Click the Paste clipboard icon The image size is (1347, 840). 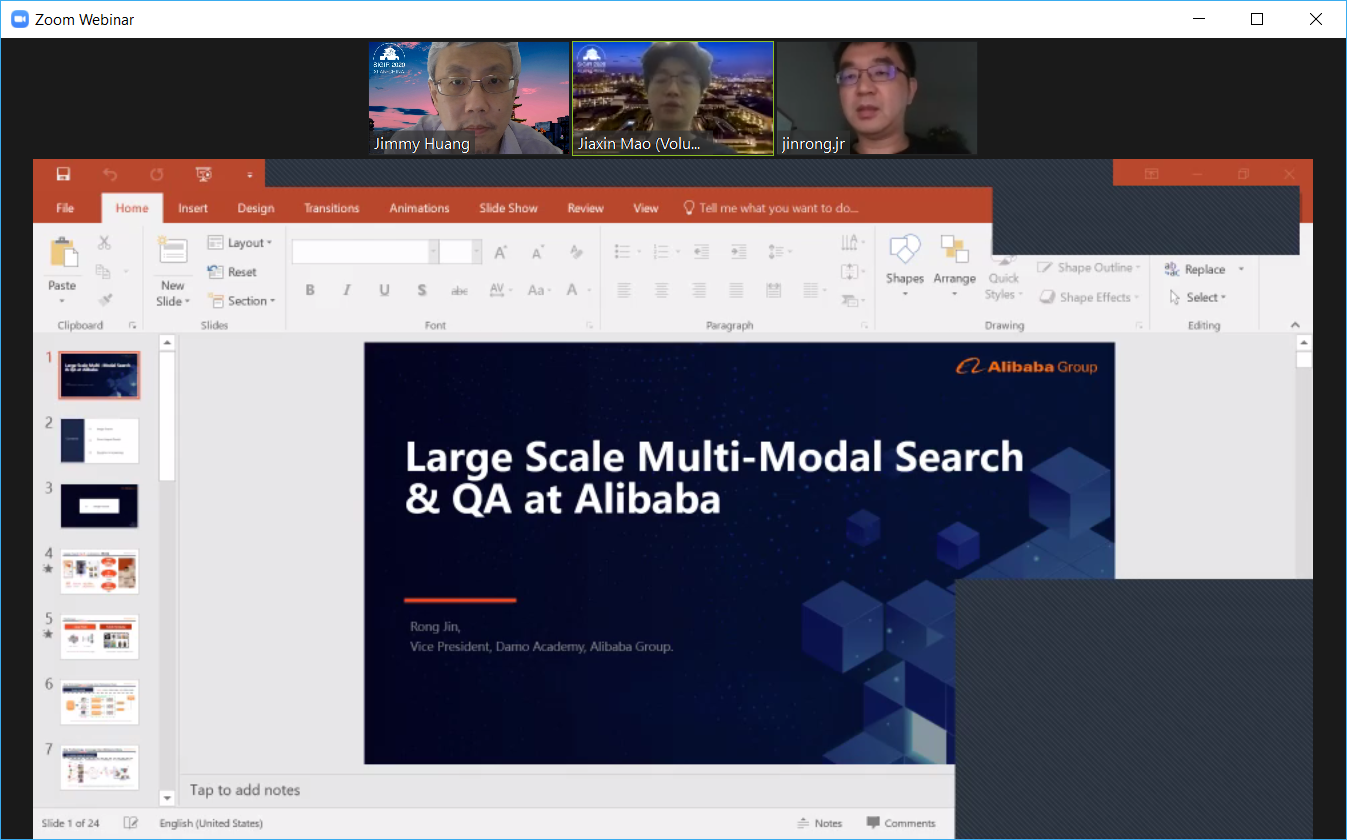[x=62, y=254]
